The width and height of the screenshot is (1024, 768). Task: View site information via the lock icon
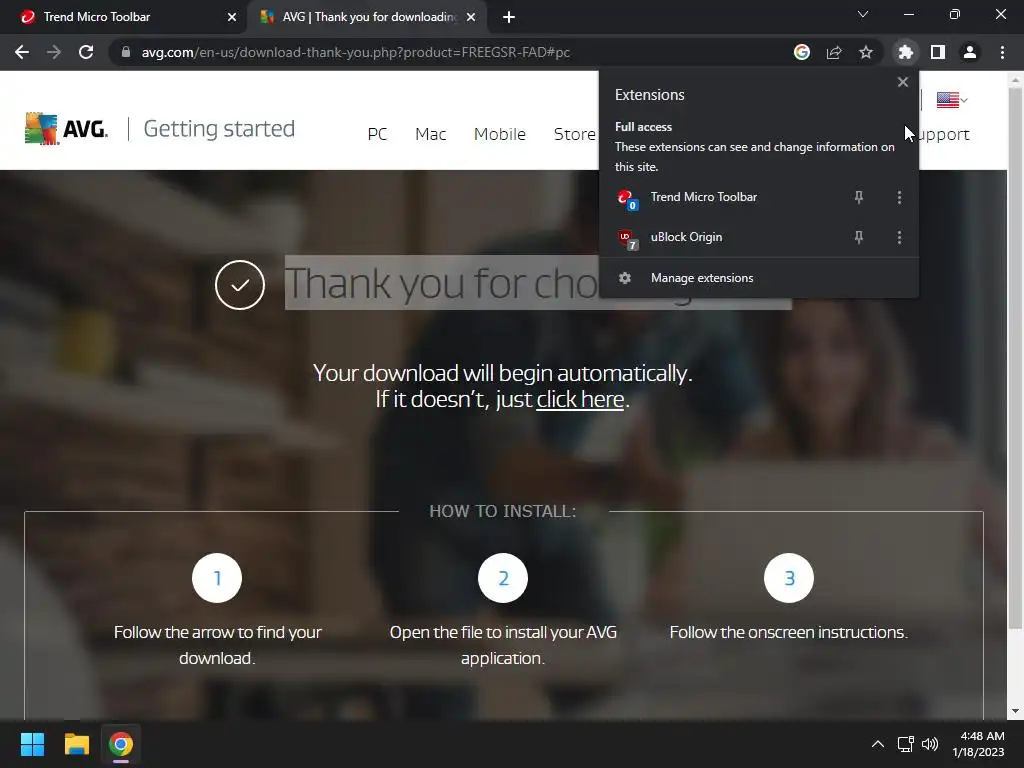pos(126,52)
